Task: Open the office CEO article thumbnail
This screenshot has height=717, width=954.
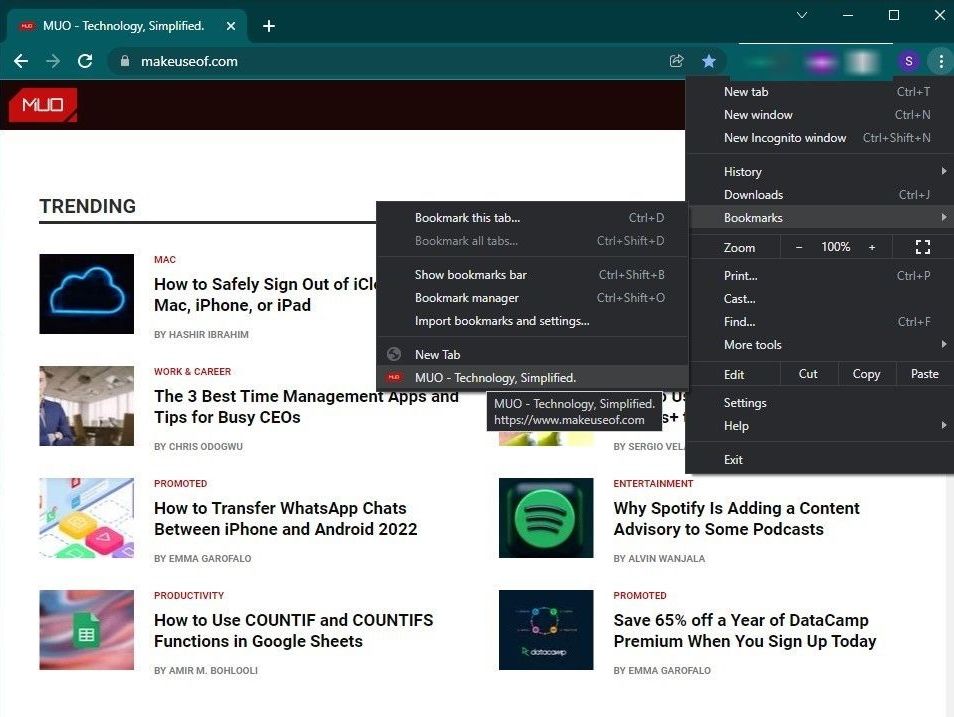Action: coord(86,405)
